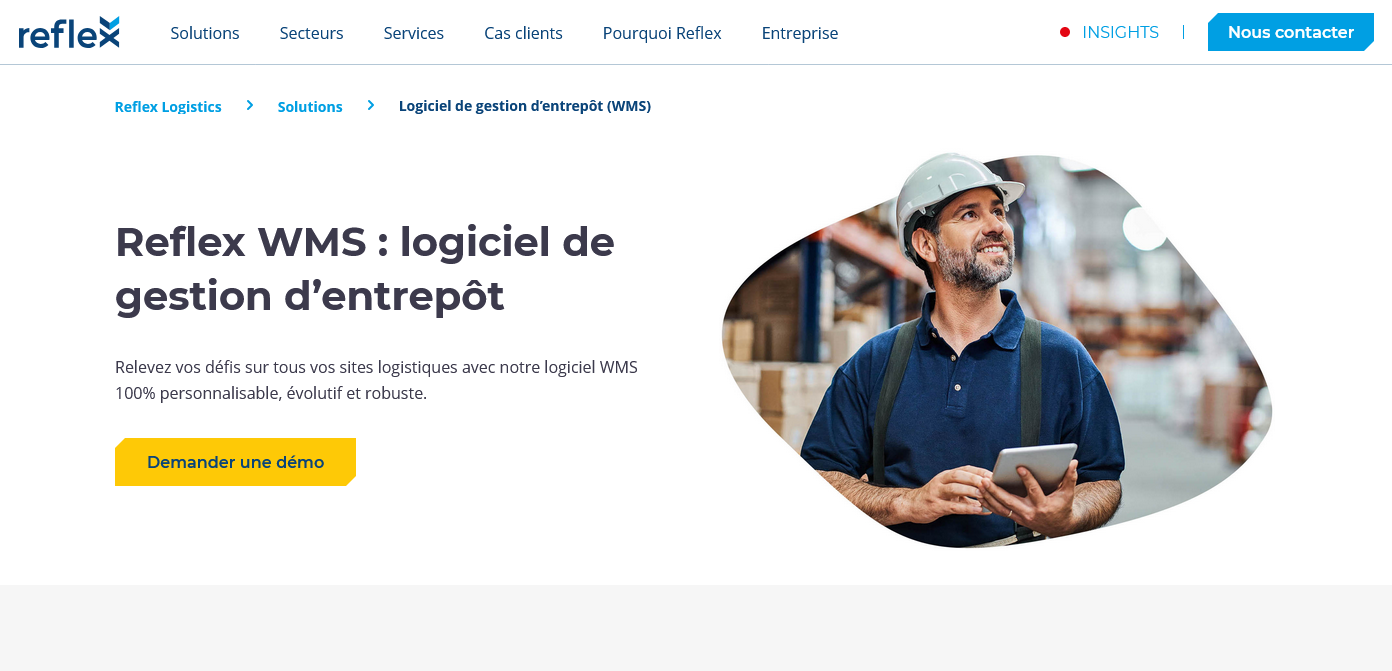This screenshot has height=671, width=1392.
Task: Click the warehouse worker hero image
Action: pyautogui.click(x=996, y=350)
